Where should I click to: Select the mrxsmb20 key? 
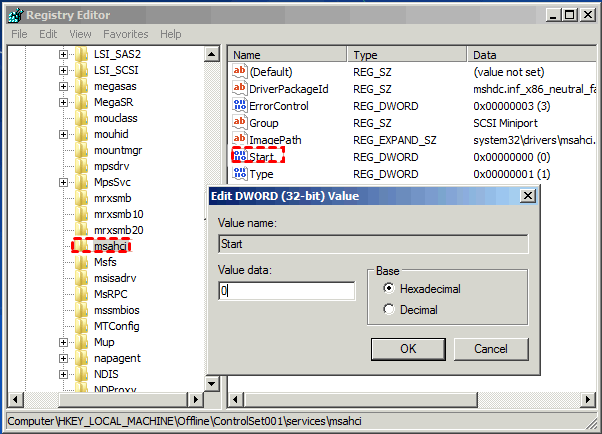point(119,230)
